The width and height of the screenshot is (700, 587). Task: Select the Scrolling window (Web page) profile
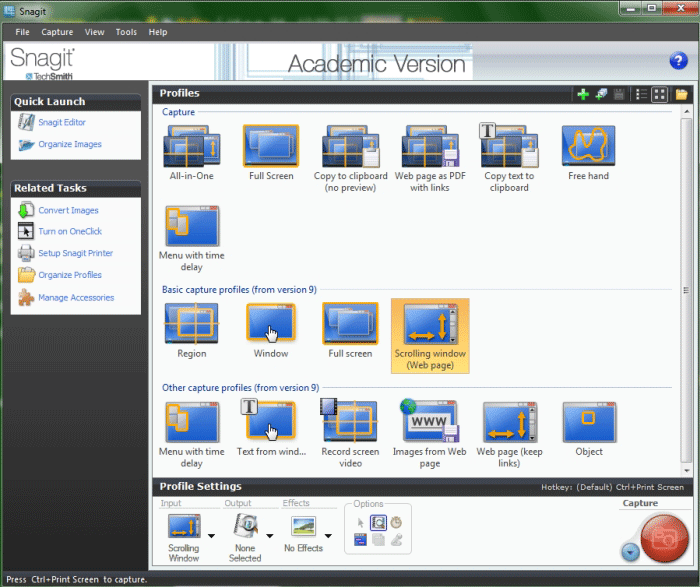pyautogui.click(x=430, y=336)
